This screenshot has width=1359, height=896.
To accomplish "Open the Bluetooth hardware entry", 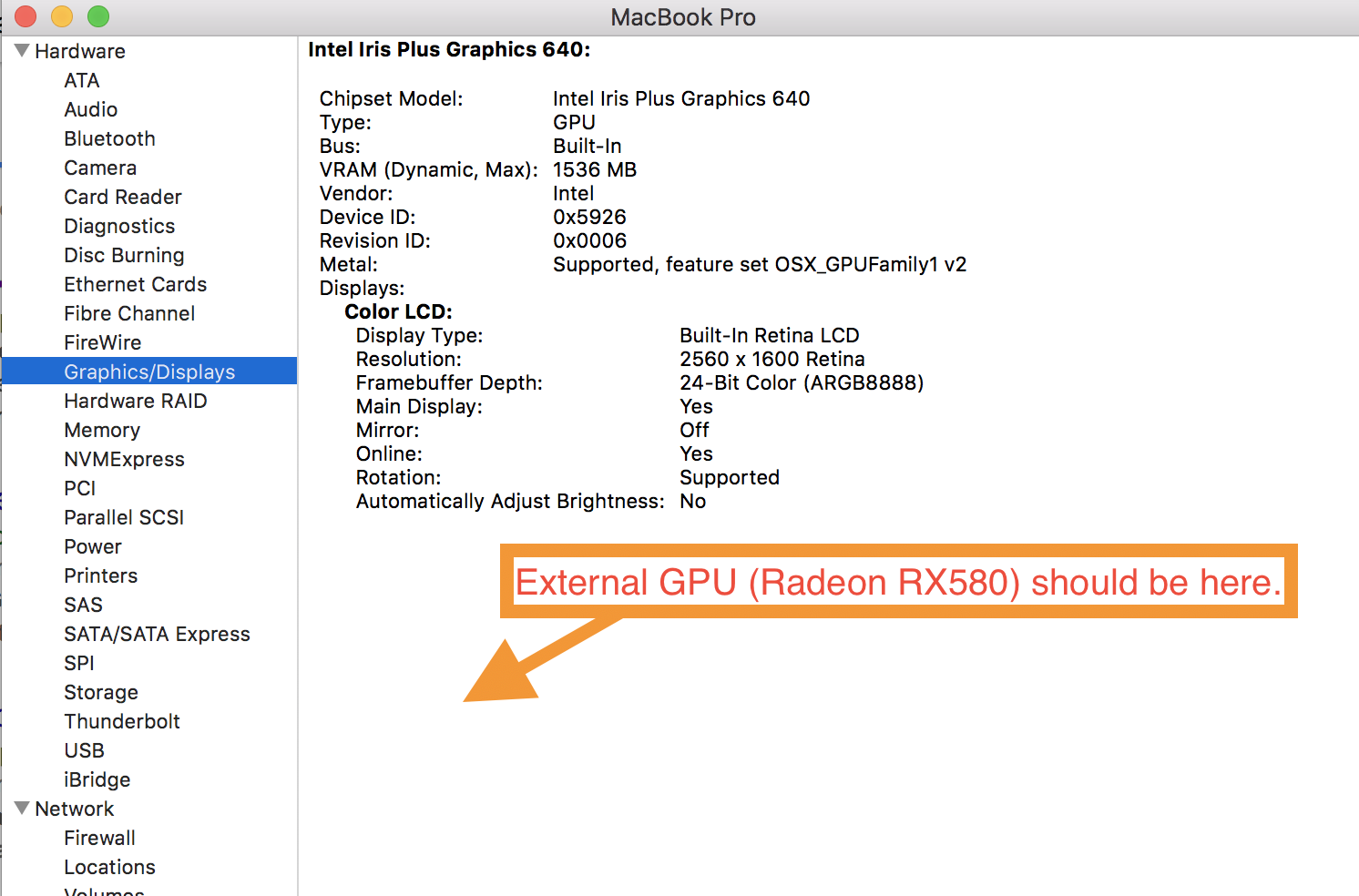I will click(110, 138).
